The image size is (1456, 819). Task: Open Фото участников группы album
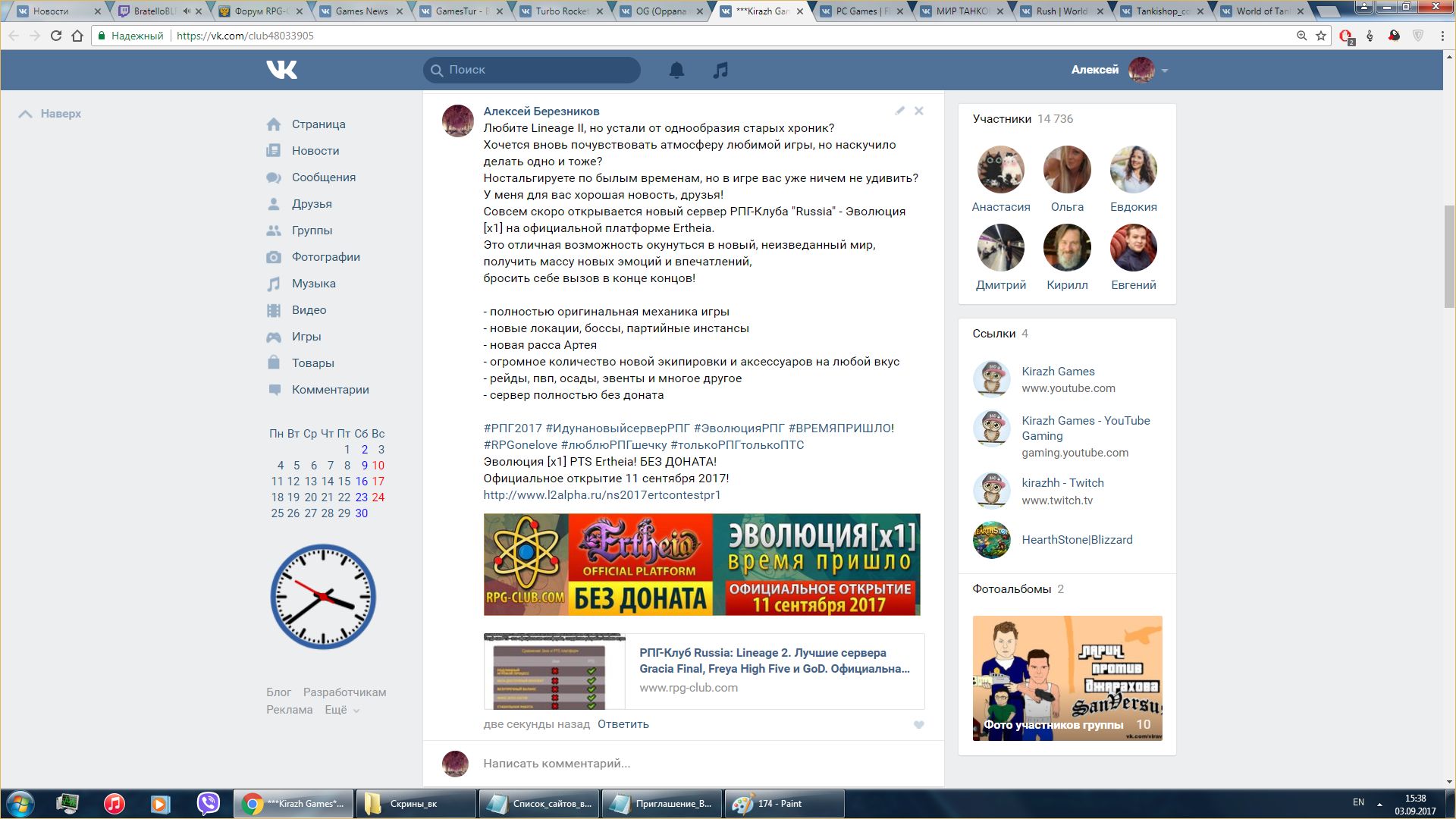pyautogui.click(x=1067, y=678)
